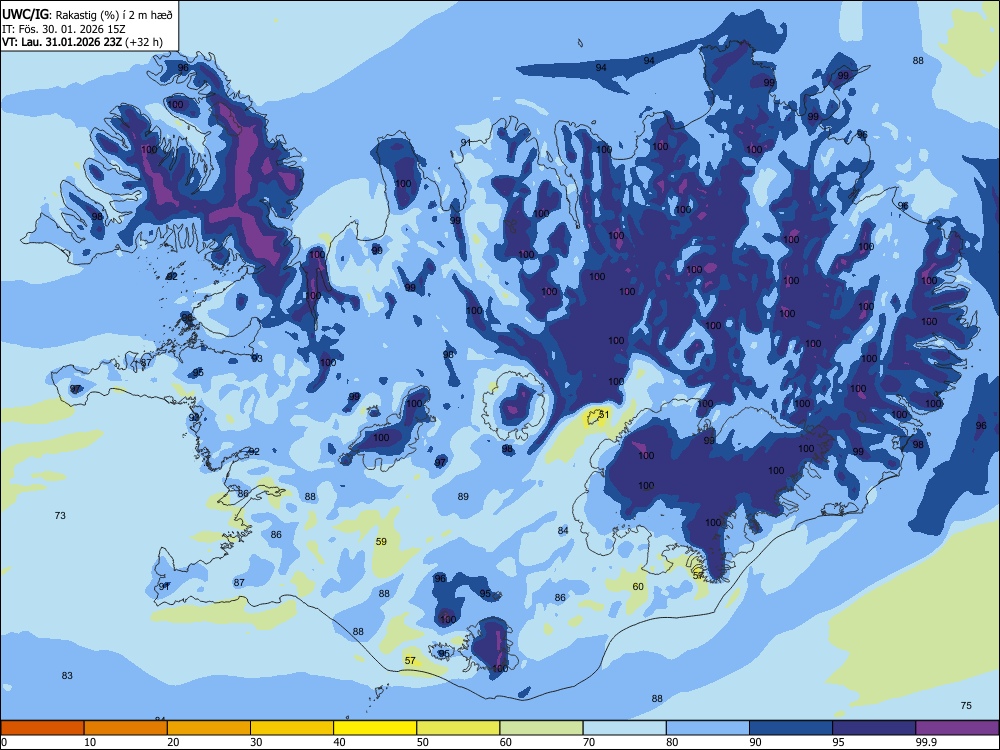Click the pale yellow 50–60 legend swatch
Screen dimensions: 1000x750
point(458,728)
